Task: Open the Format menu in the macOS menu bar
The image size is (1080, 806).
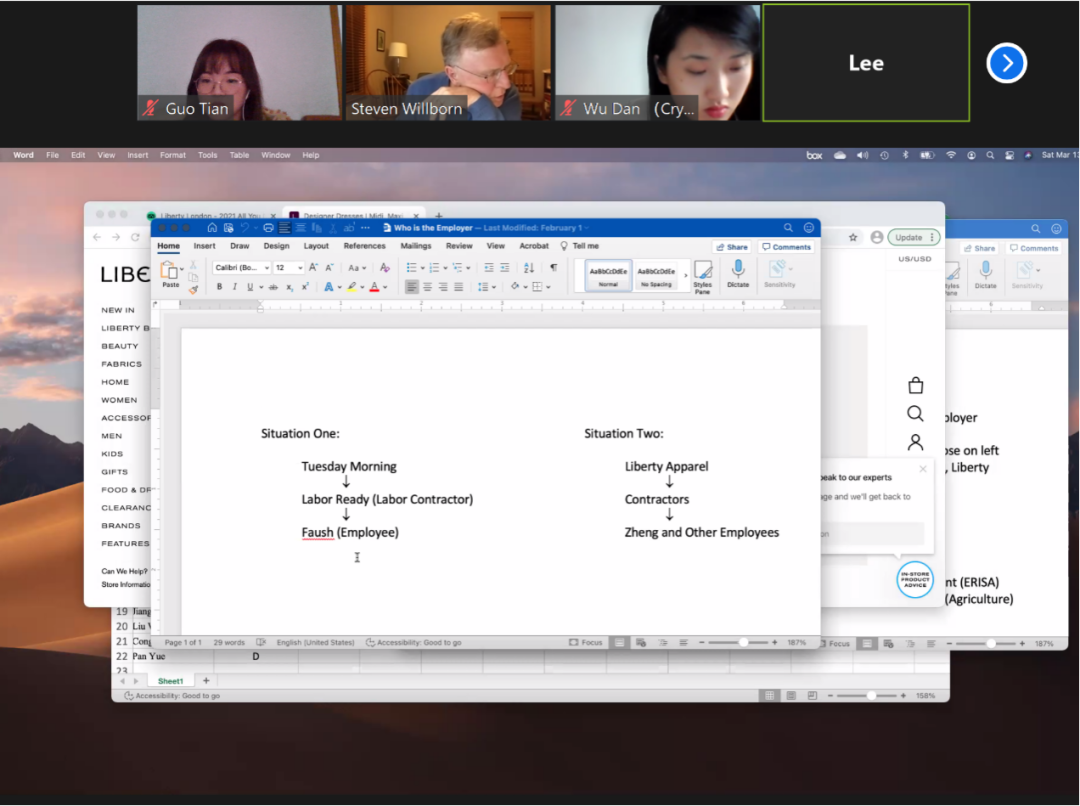Action: pyautogui.click(x=173, y=155)
